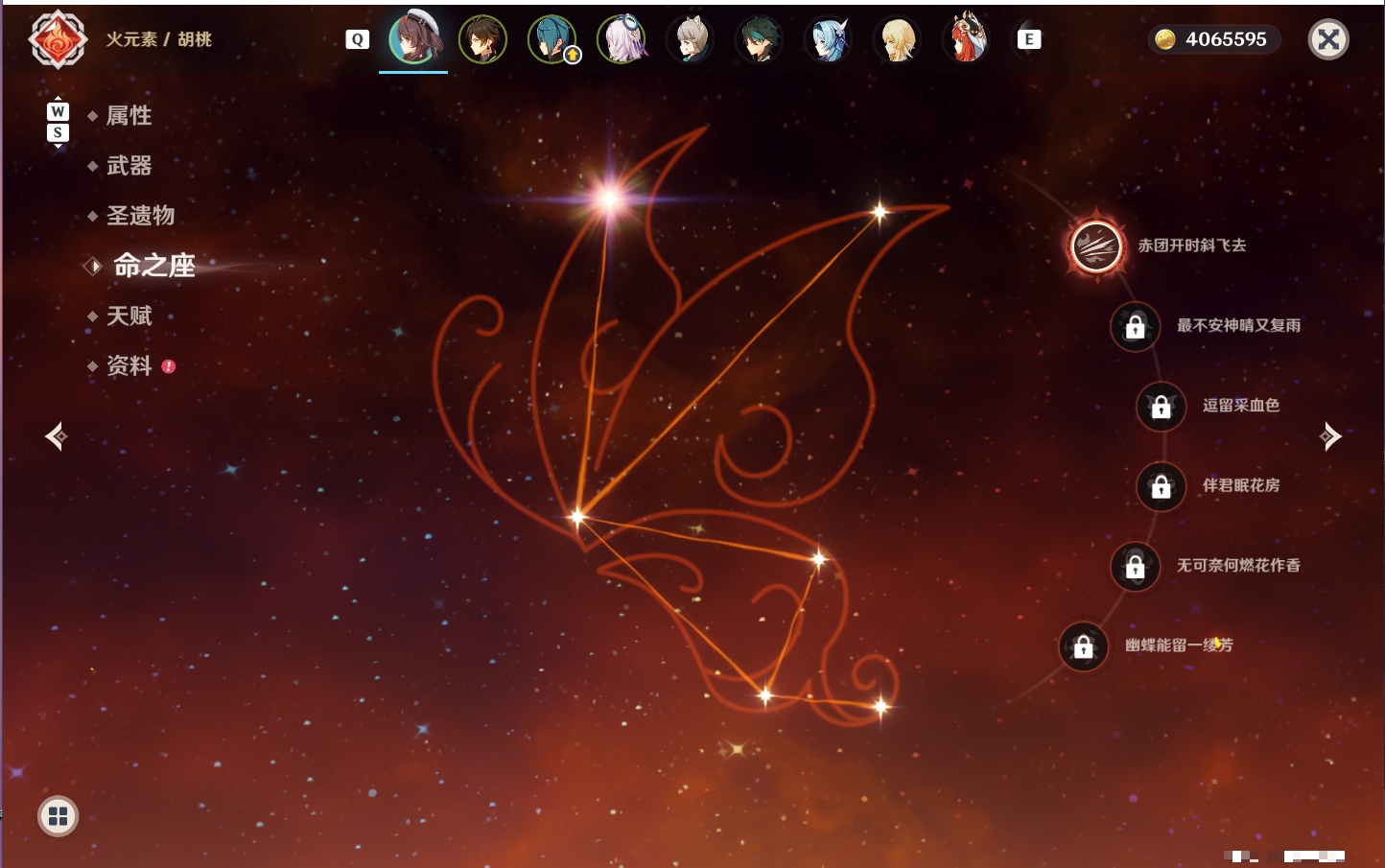
Task: Click the lock icon for 逗留采血色
Action: pyautogui.click(x=1162, y=407)
